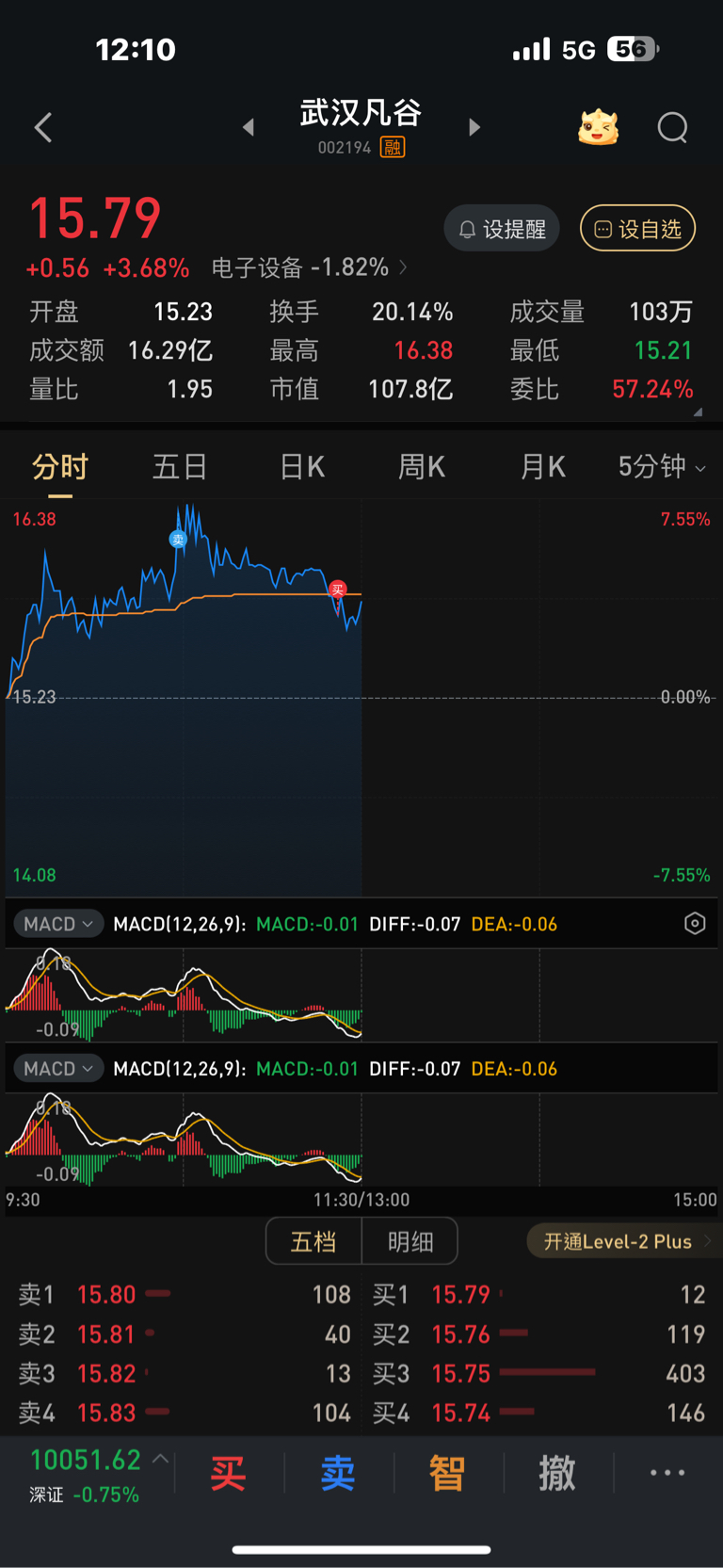
Task: Tap 设提醒 alert button
Action: [x=502, y=229]
